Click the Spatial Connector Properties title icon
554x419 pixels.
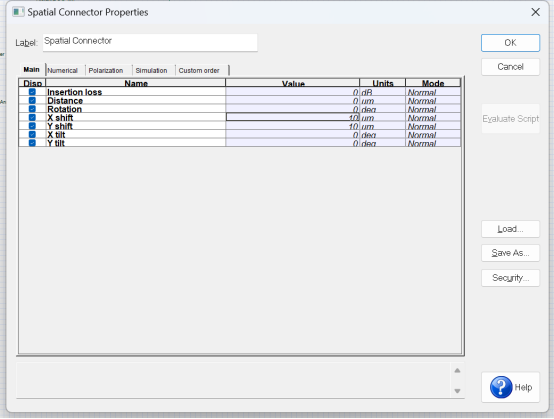point(18,12)
